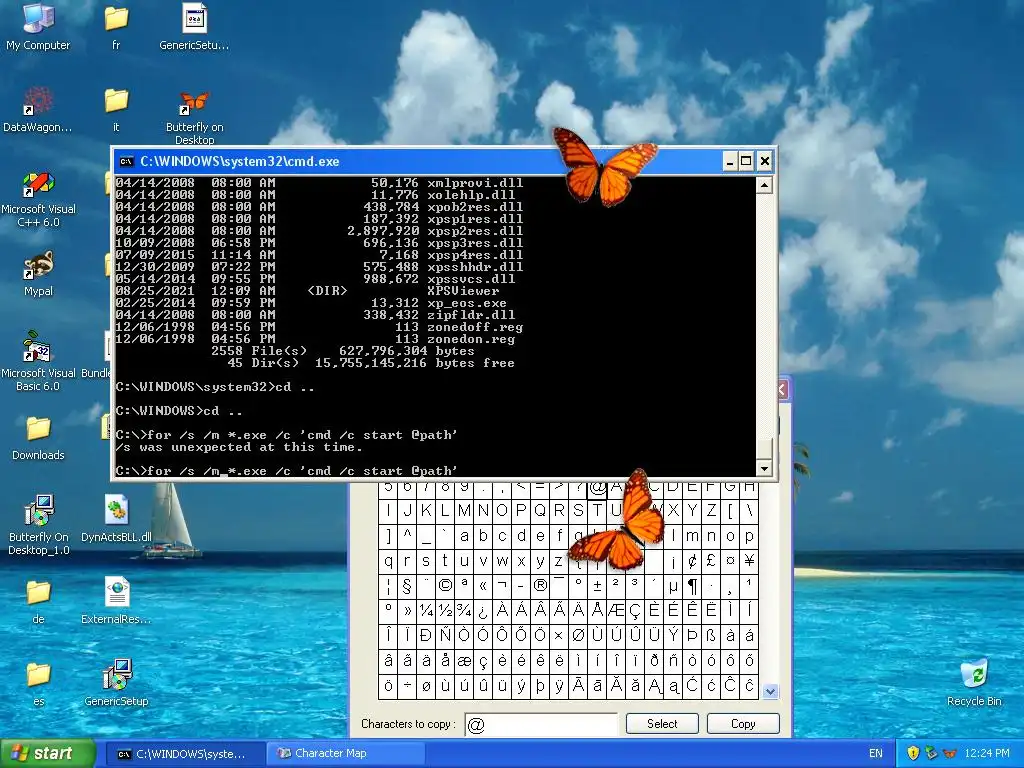Viewport: 1024px width, 768px height.
Task: Click the XPSViewer directory line in cmd
Action: coord(308,291)
